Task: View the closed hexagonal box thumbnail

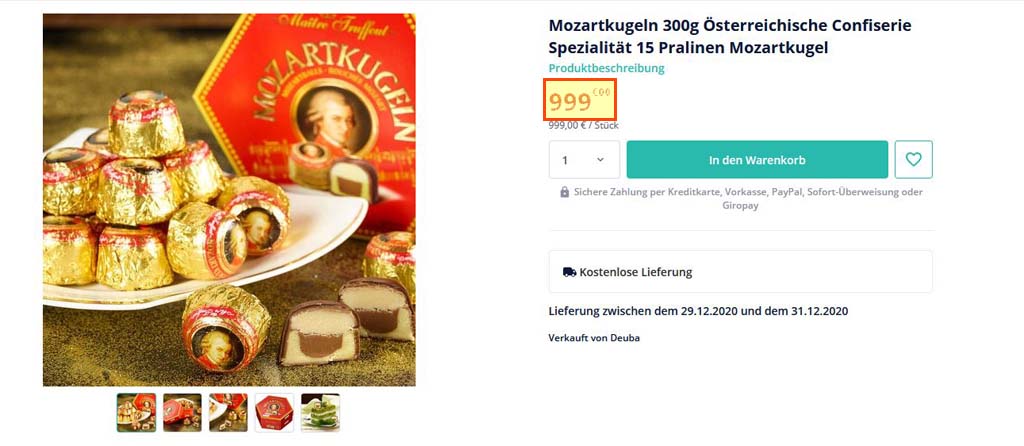Action: (x=274, y=412)
